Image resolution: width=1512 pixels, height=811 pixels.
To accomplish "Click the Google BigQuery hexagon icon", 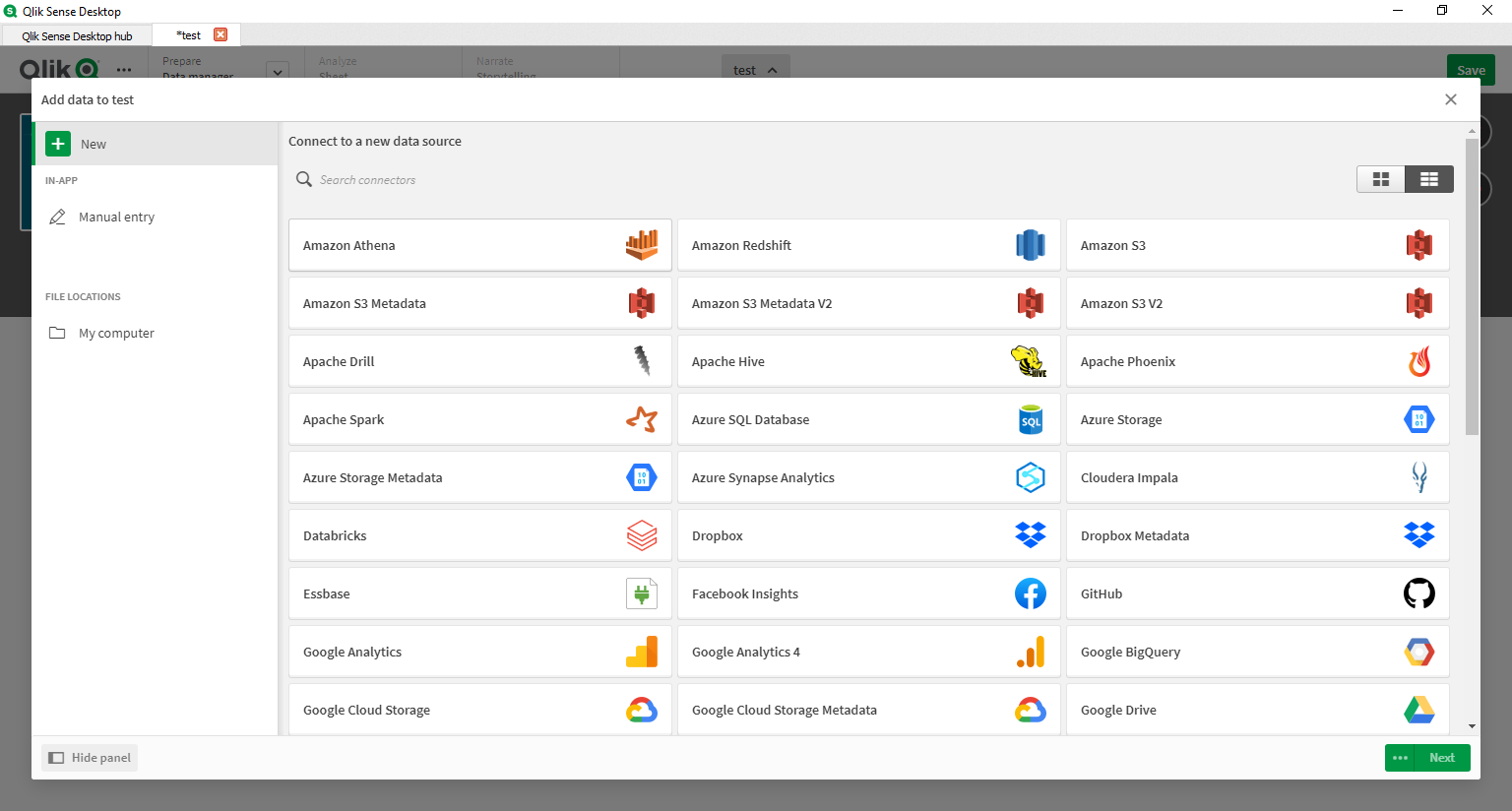I will pos(1419,652).
